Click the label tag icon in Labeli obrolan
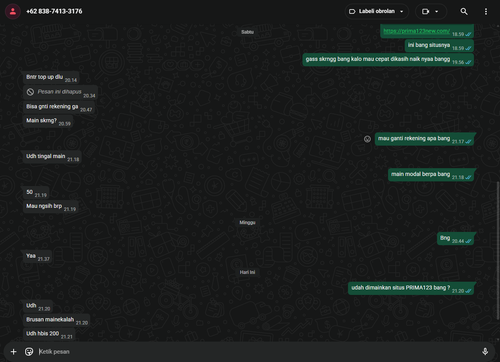This screenshot has width=500, height=362. [352, 12]
